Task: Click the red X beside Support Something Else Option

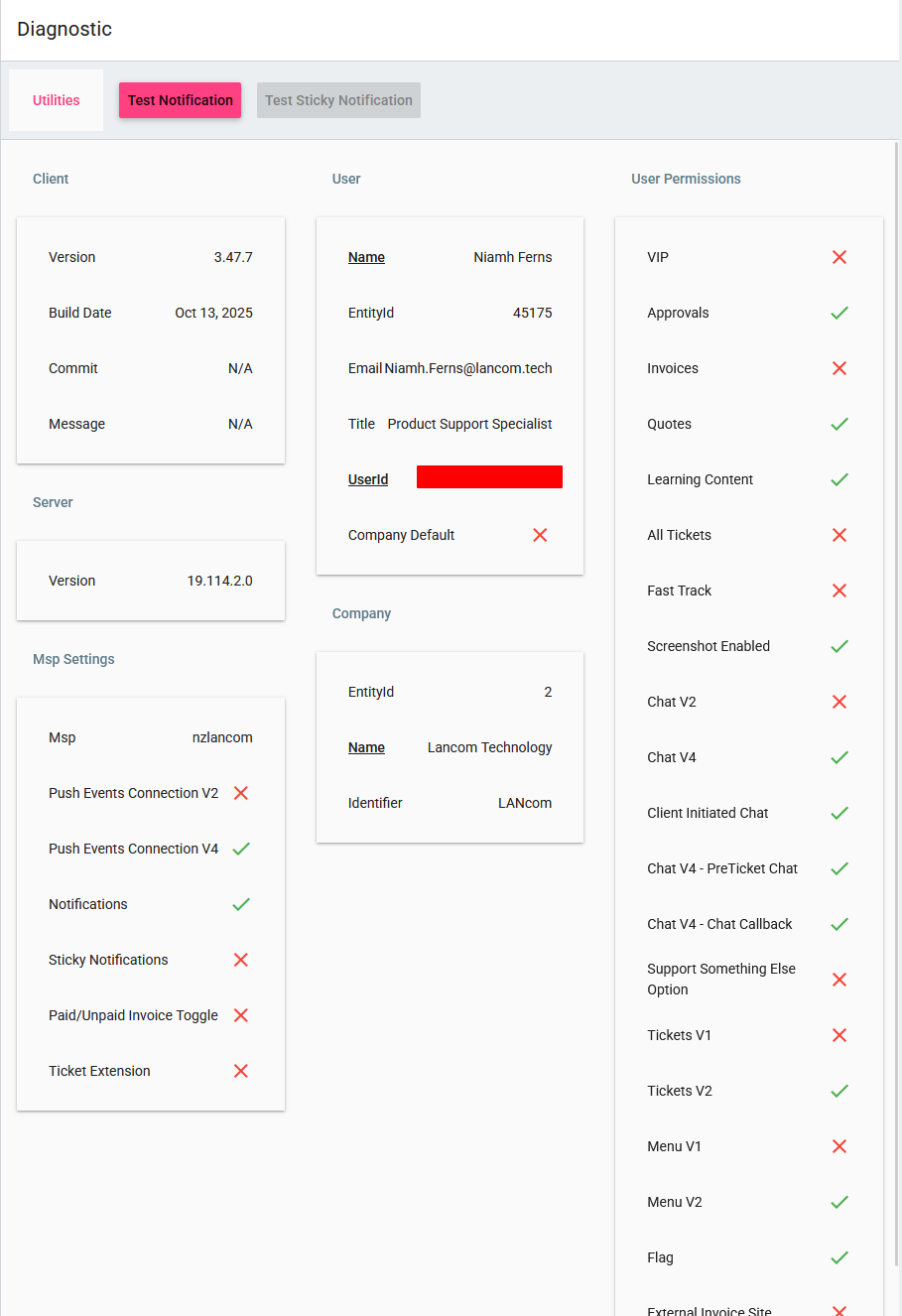Action: (x=839, y=980)
